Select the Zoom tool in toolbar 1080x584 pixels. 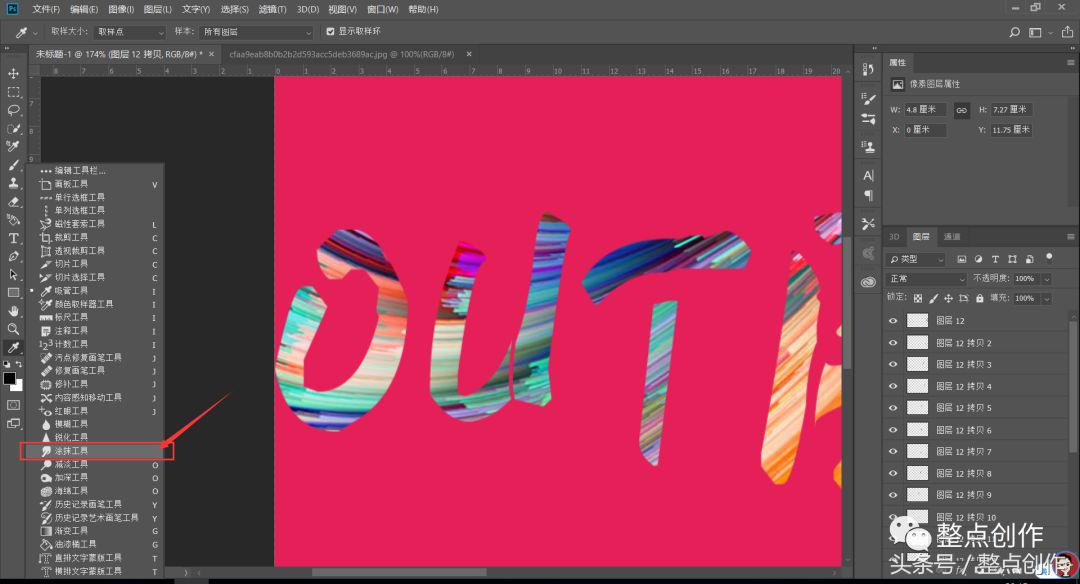click(13, 329)
